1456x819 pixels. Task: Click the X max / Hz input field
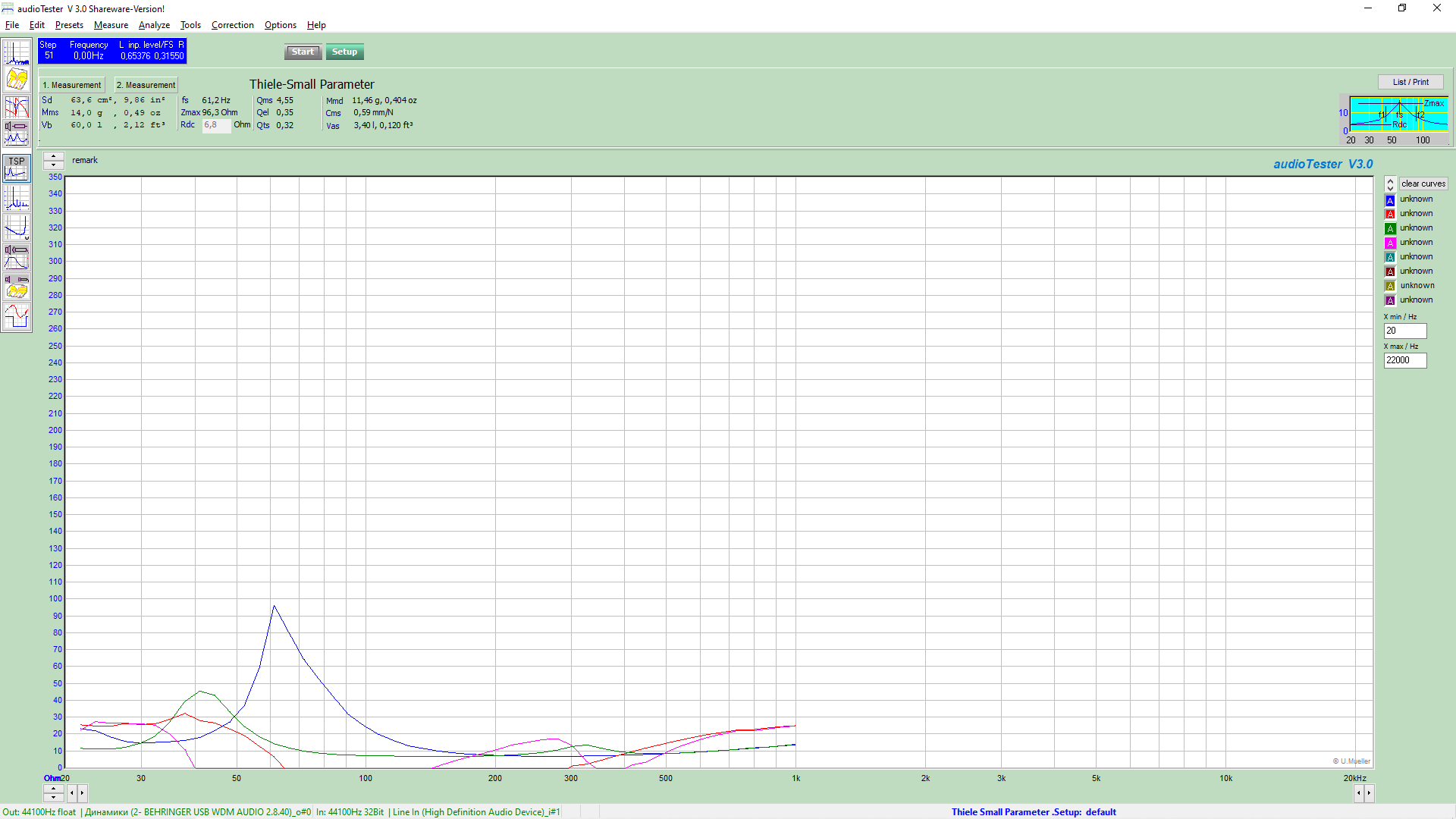pos(1404,361)
